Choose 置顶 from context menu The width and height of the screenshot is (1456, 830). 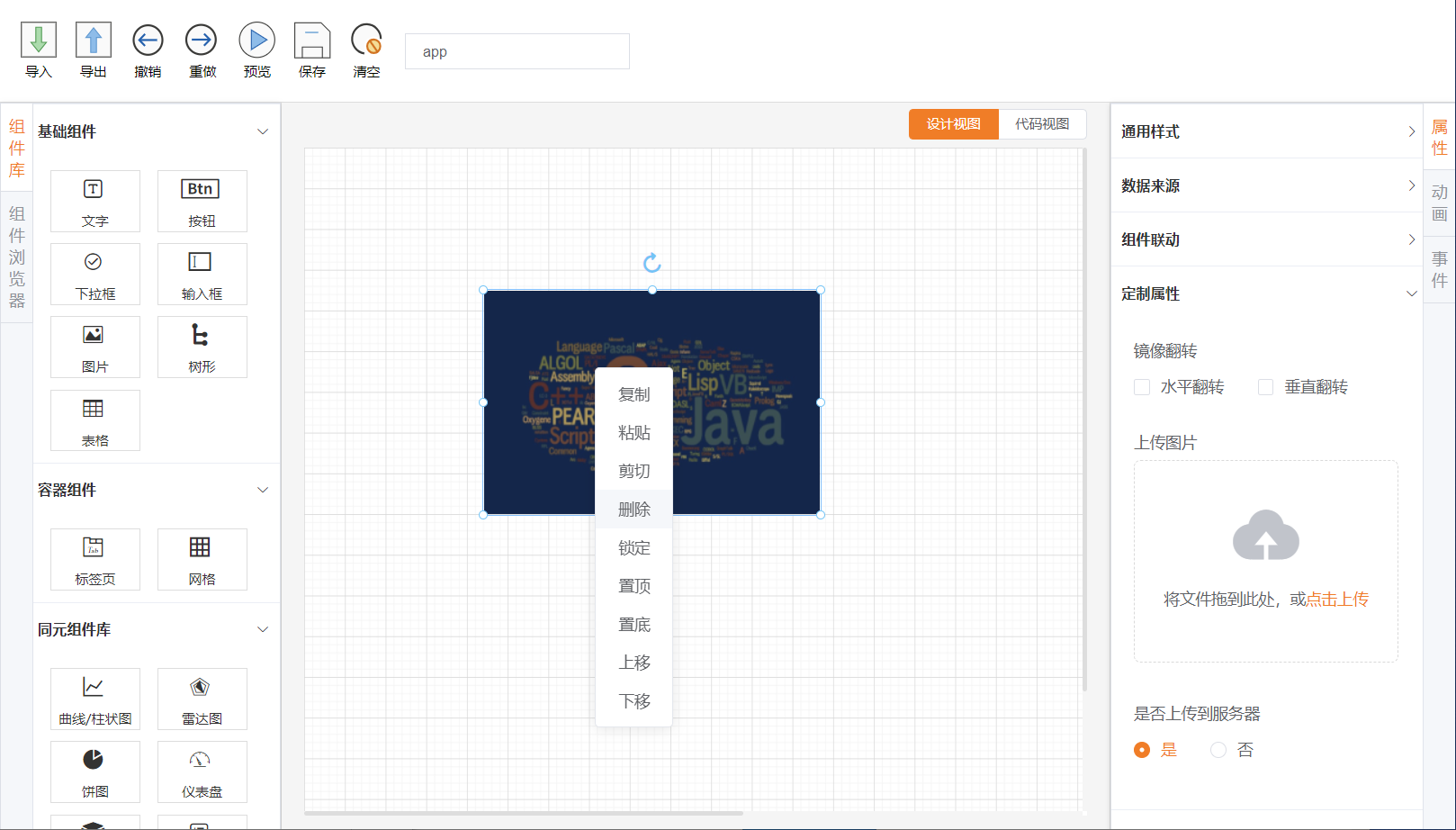point(634,586)
